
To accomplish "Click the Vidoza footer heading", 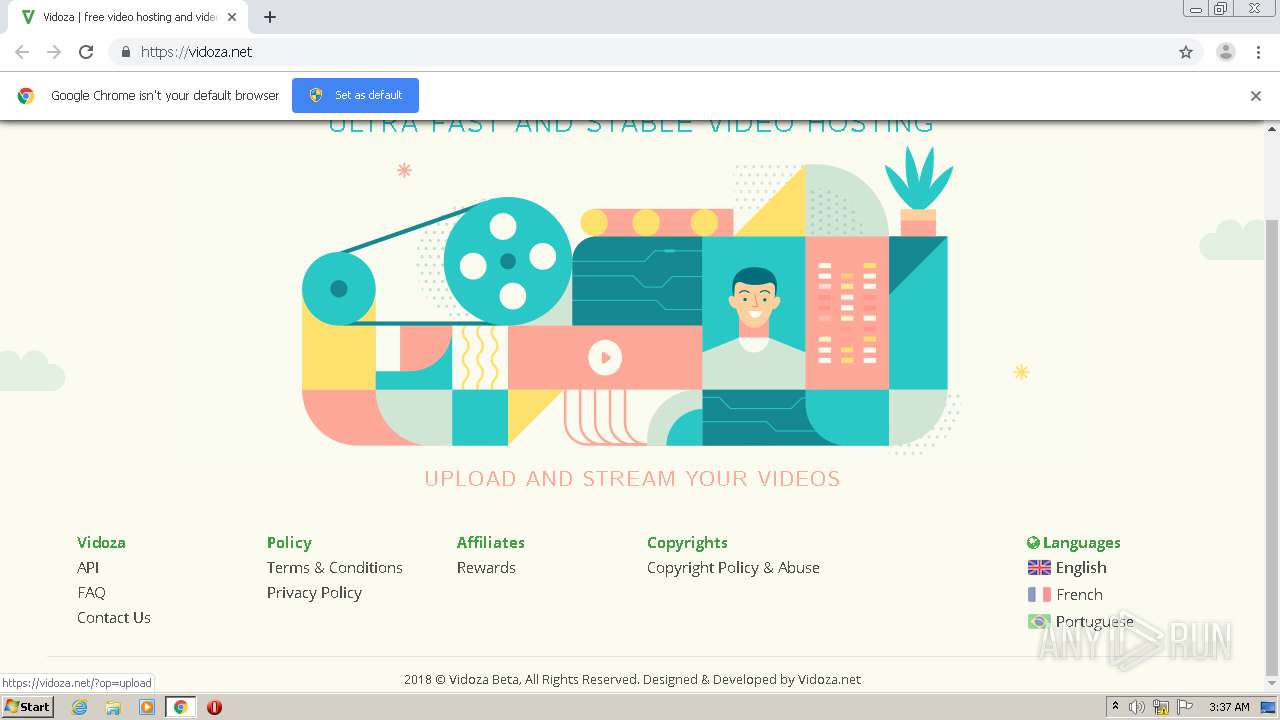I will pos(101,542).
